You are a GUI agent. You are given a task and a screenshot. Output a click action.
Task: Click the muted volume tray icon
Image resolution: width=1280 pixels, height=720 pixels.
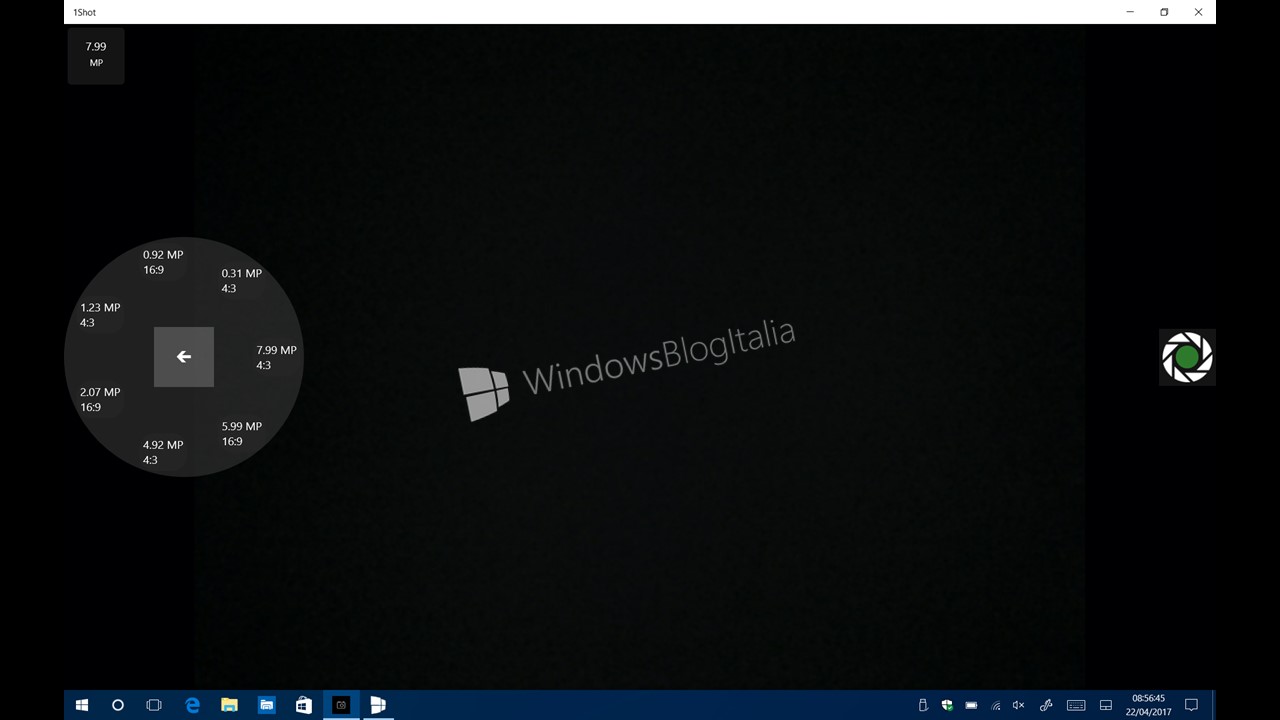point(1019,705)
